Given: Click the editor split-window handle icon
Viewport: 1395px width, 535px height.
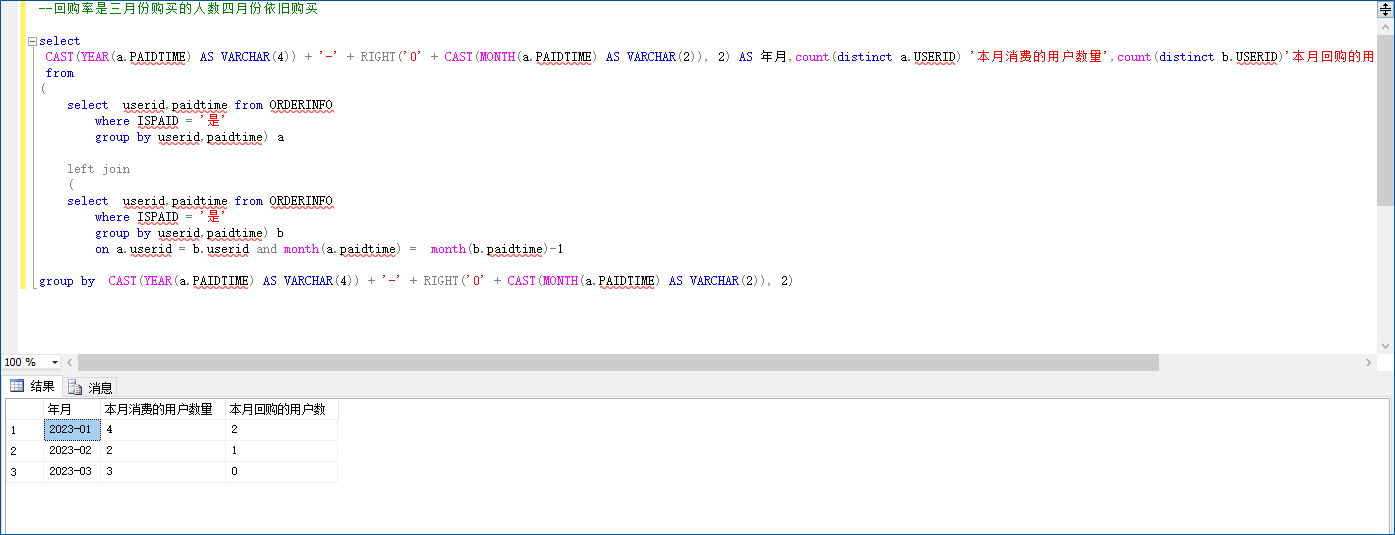Looking at the screenshot, I should (1385, 10).
